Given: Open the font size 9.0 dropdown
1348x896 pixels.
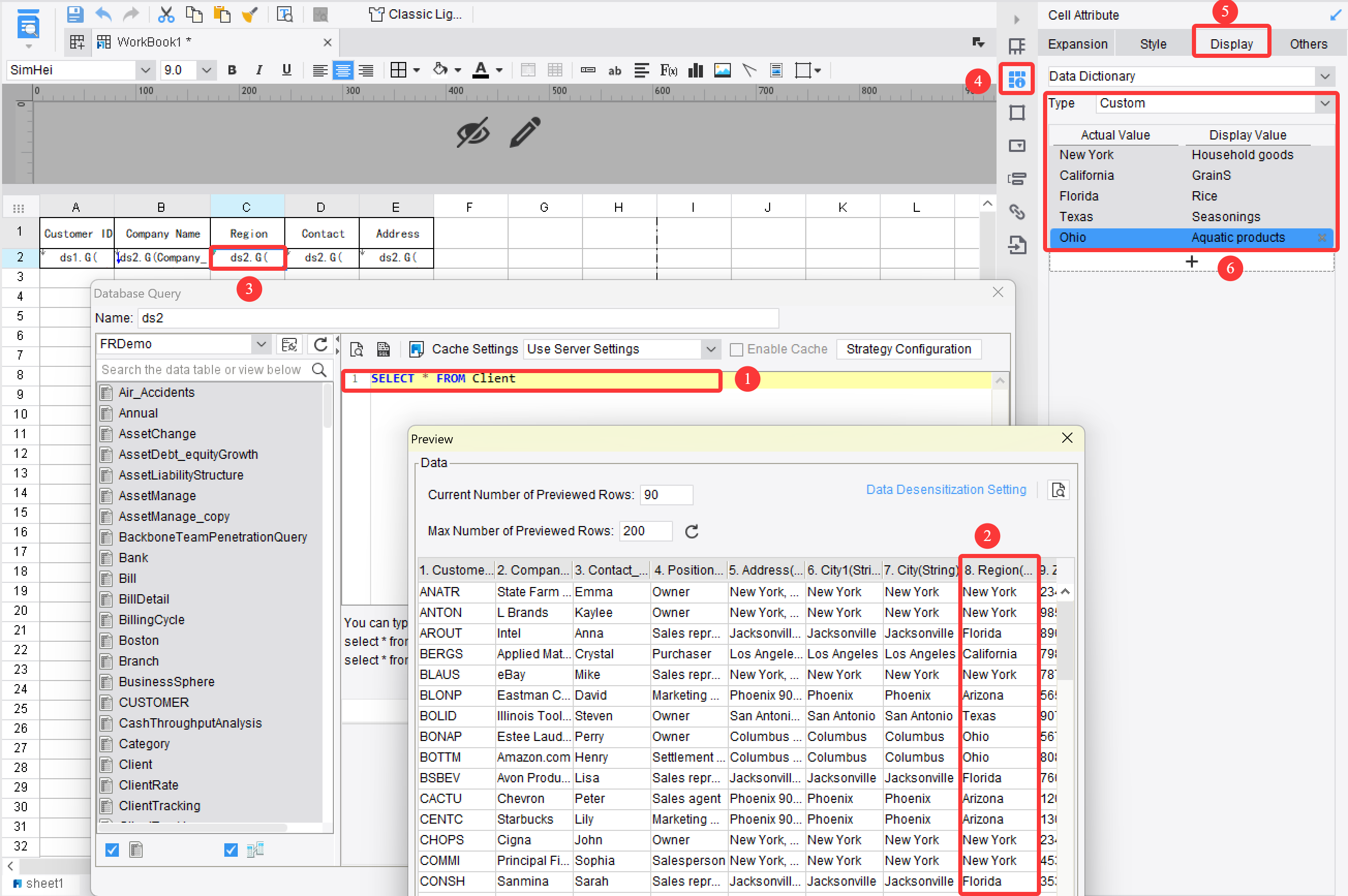Looking at the screenshot, I should coord(206,70).
